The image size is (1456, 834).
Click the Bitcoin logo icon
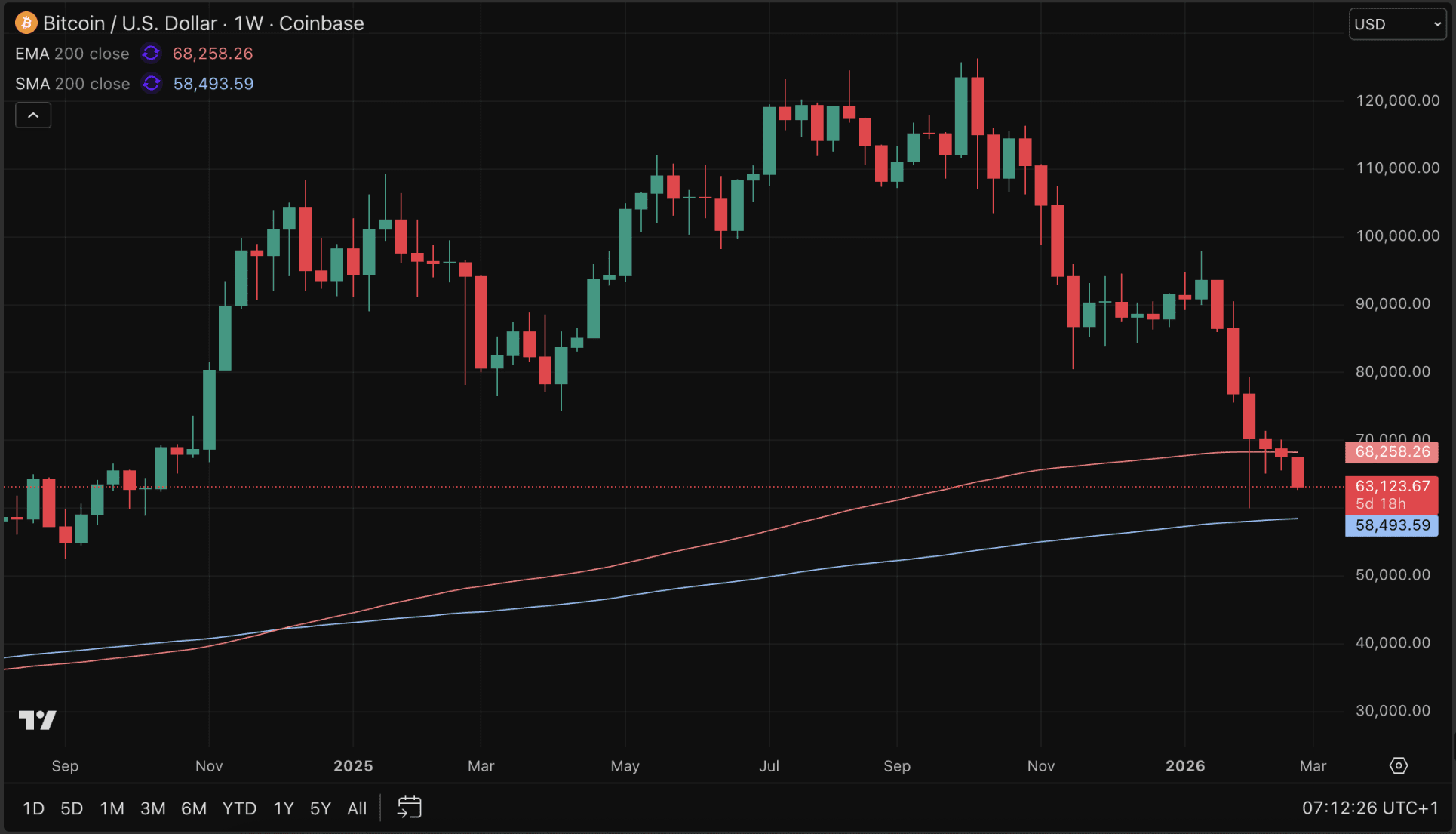(26, 23)
